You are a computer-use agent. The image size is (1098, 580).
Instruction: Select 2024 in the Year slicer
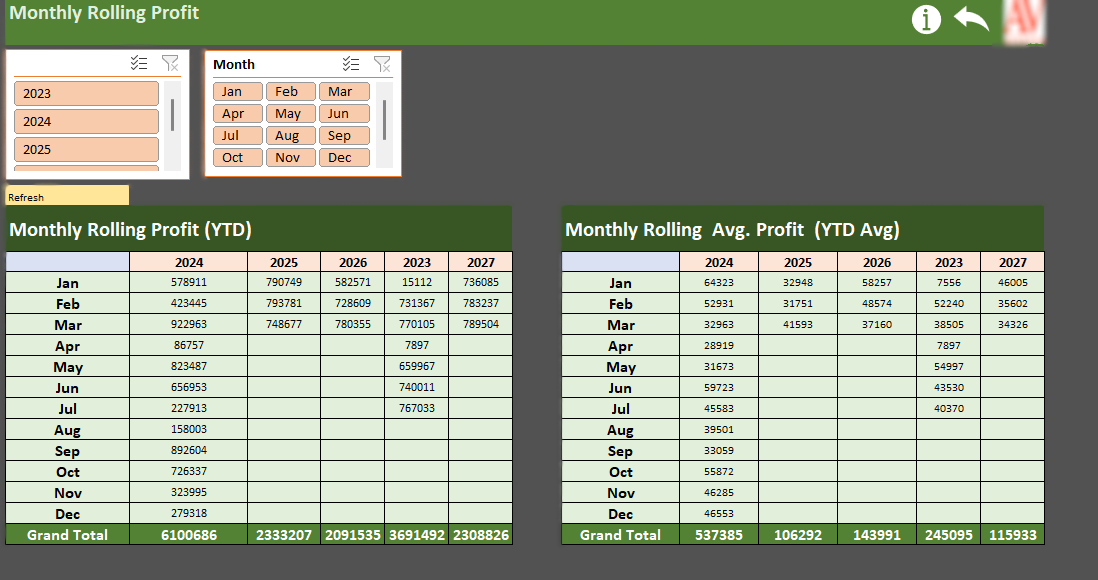[86, 121]
